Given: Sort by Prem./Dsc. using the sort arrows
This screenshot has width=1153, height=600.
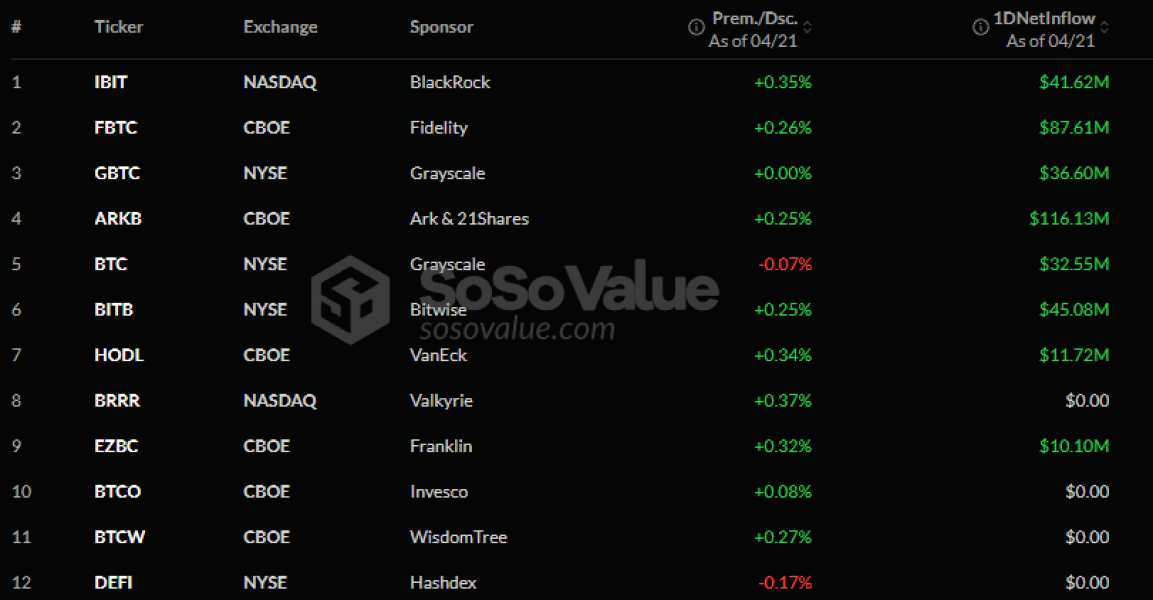Looking at the screenshot, I should coord(808,27).
